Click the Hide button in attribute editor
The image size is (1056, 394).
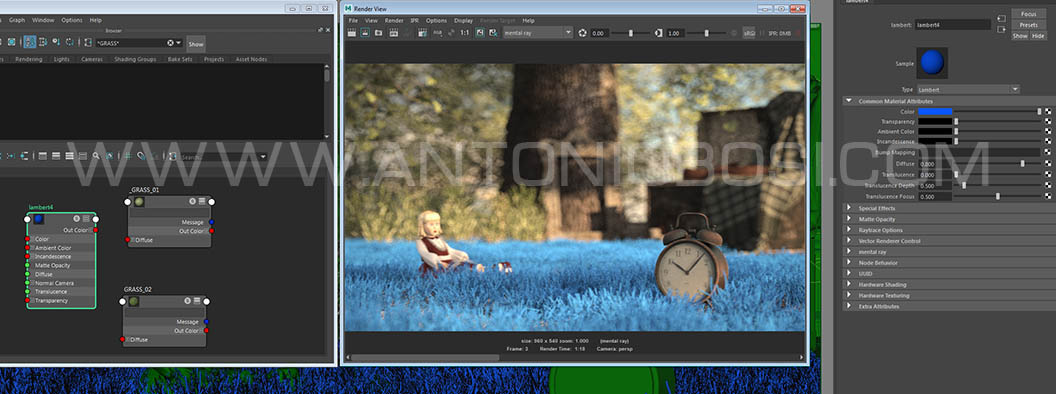coord(1038,36)
